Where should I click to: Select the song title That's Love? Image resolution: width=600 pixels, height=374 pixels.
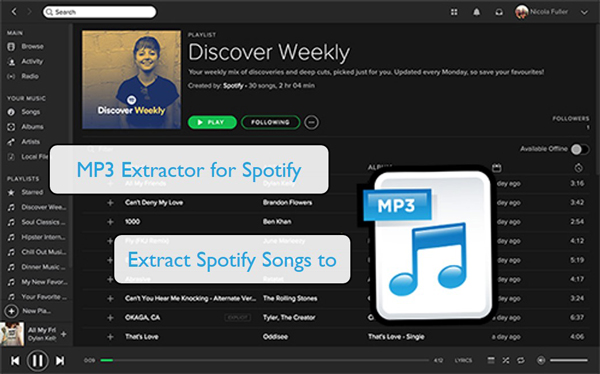[x=142, y=337]
